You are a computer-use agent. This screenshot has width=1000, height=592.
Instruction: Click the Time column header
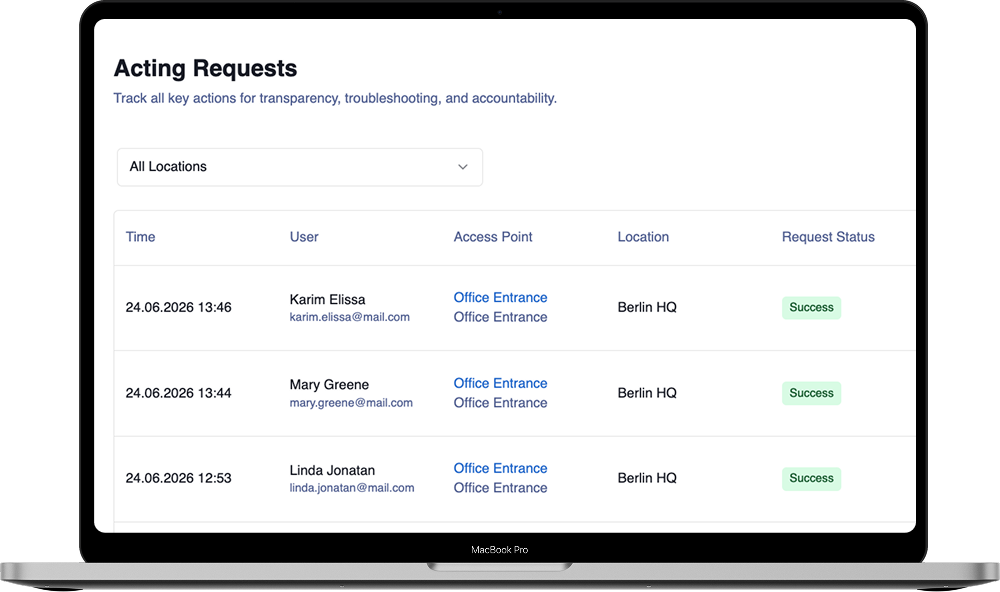point(140,237)
